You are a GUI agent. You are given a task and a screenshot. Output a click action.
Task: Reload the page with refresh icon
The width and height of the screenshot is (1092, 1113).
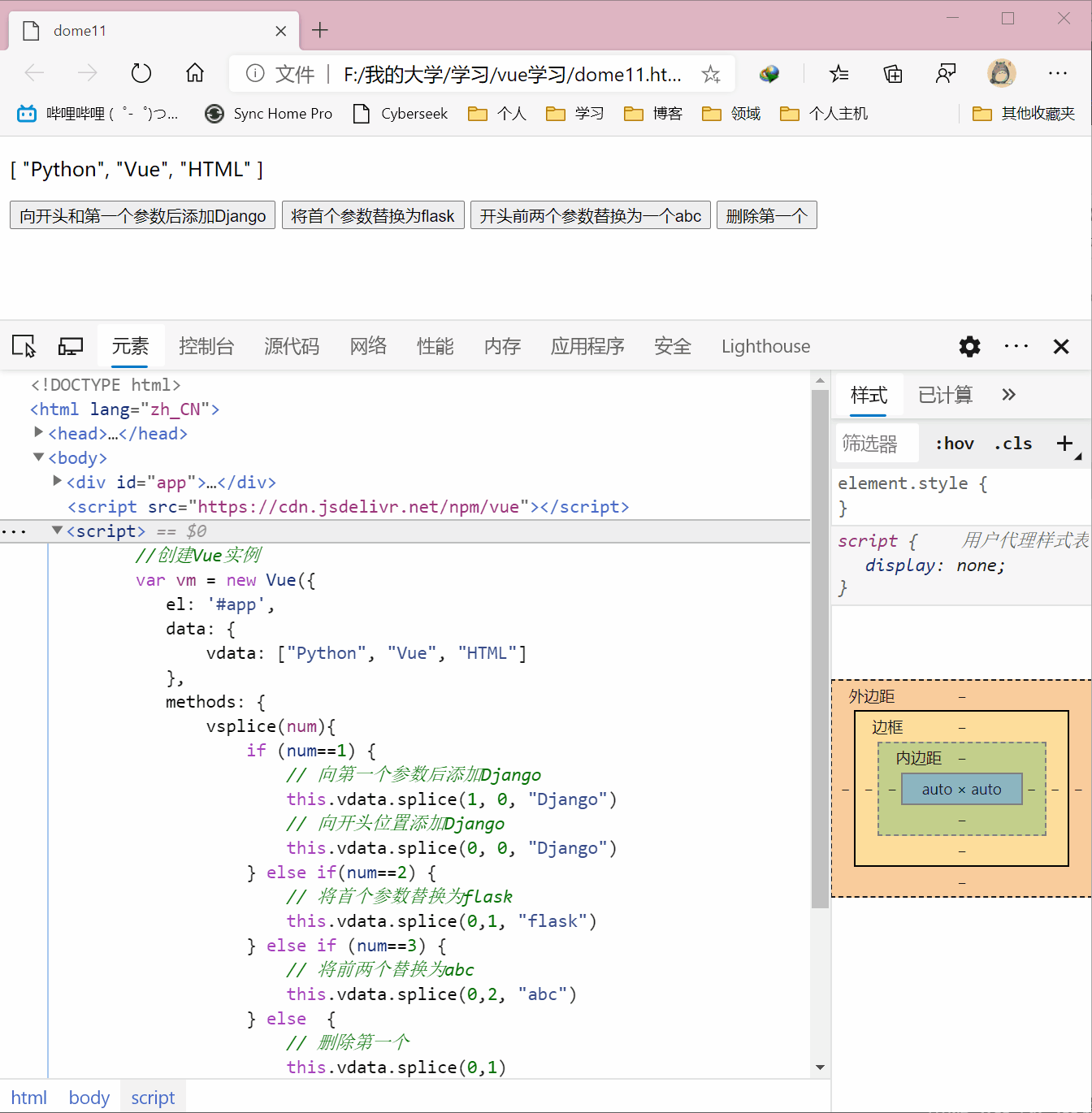(141, 74)
